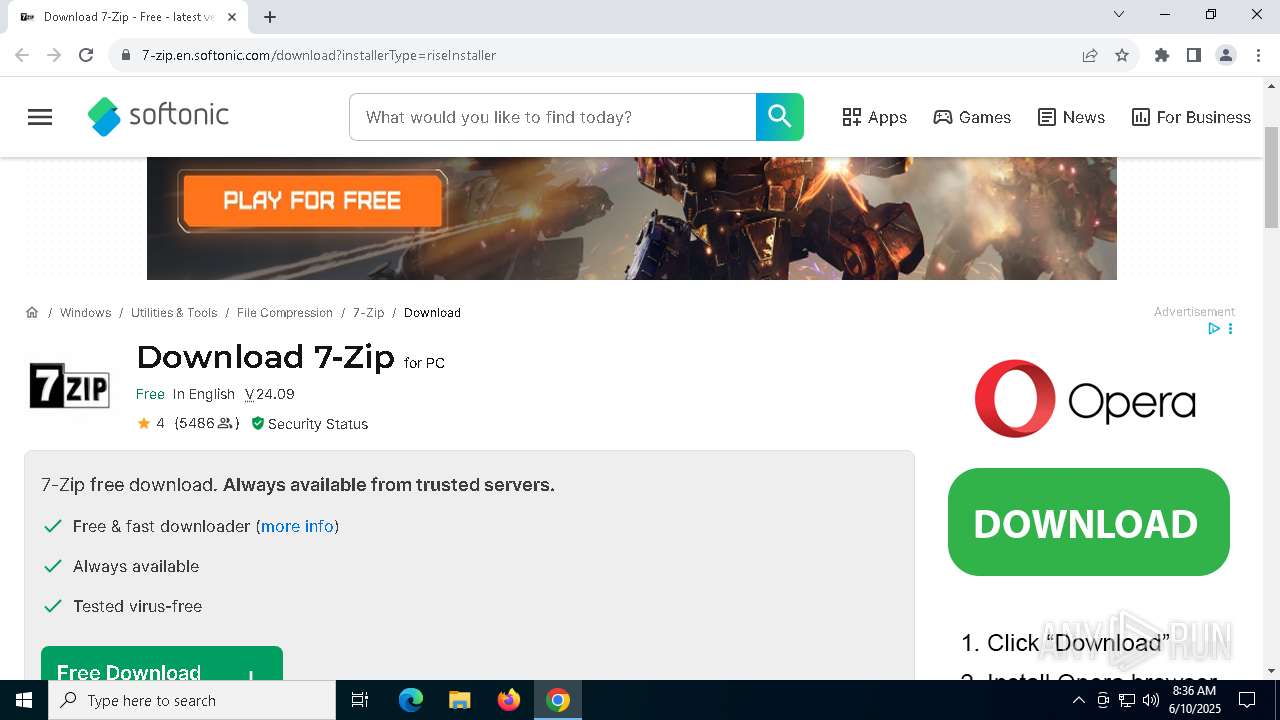Click the Chrome taskbar icon
Screen dimensions: 1280x720
pyautogui.click(x=558, y=700)
